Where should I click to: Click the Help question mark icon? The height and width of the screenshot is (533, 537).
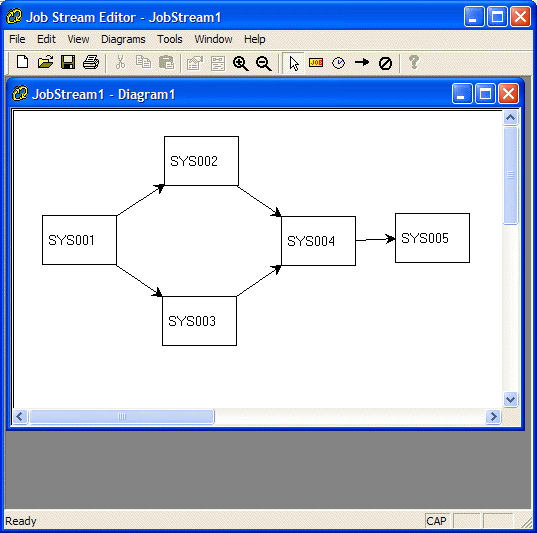pyautogui.click(x=414, y=63)
